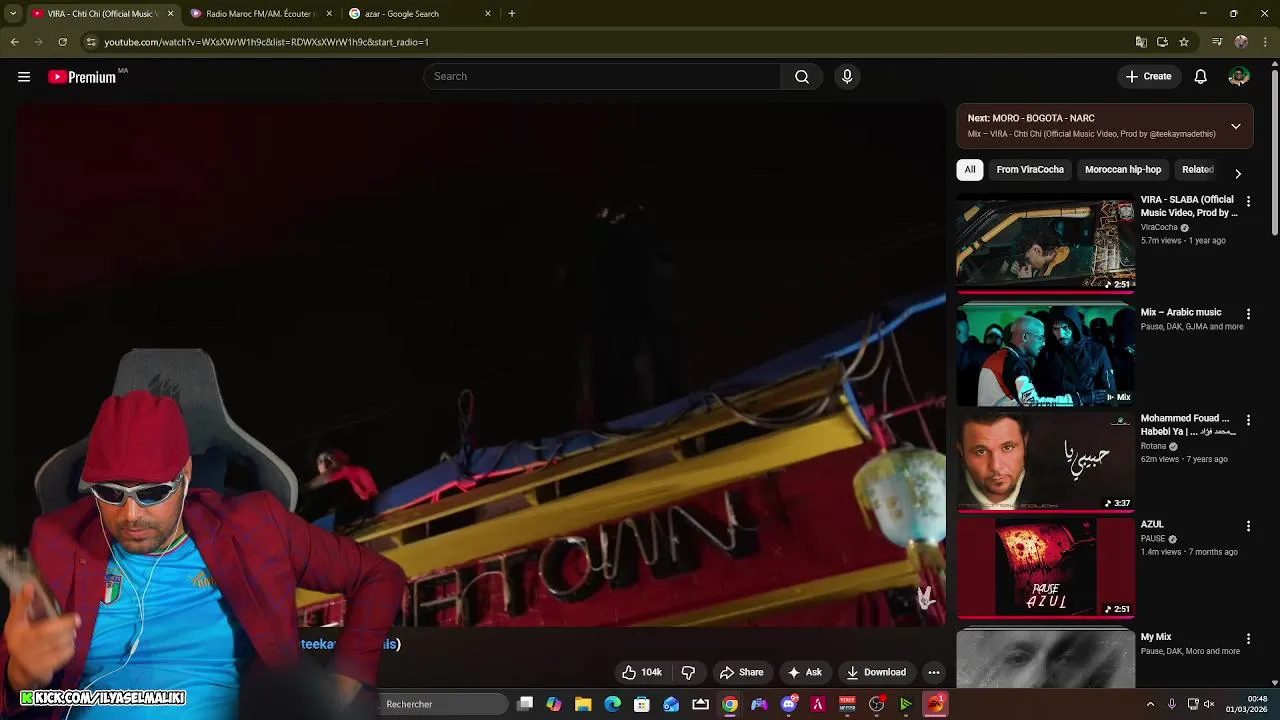Click the install app icon in address bar
1280x720 pixels.
tap(1162, 42)
